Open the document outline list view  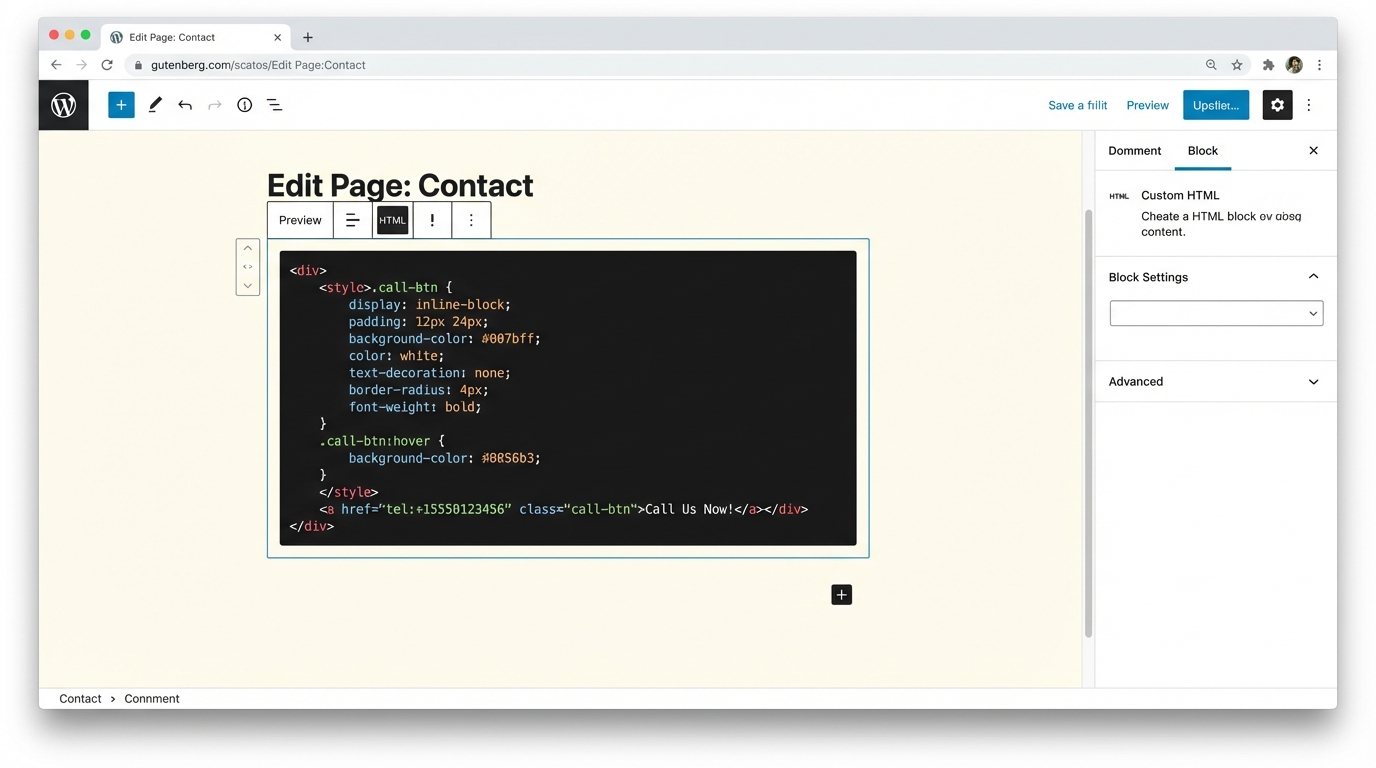pyautogui.click(x=274, y=104)
